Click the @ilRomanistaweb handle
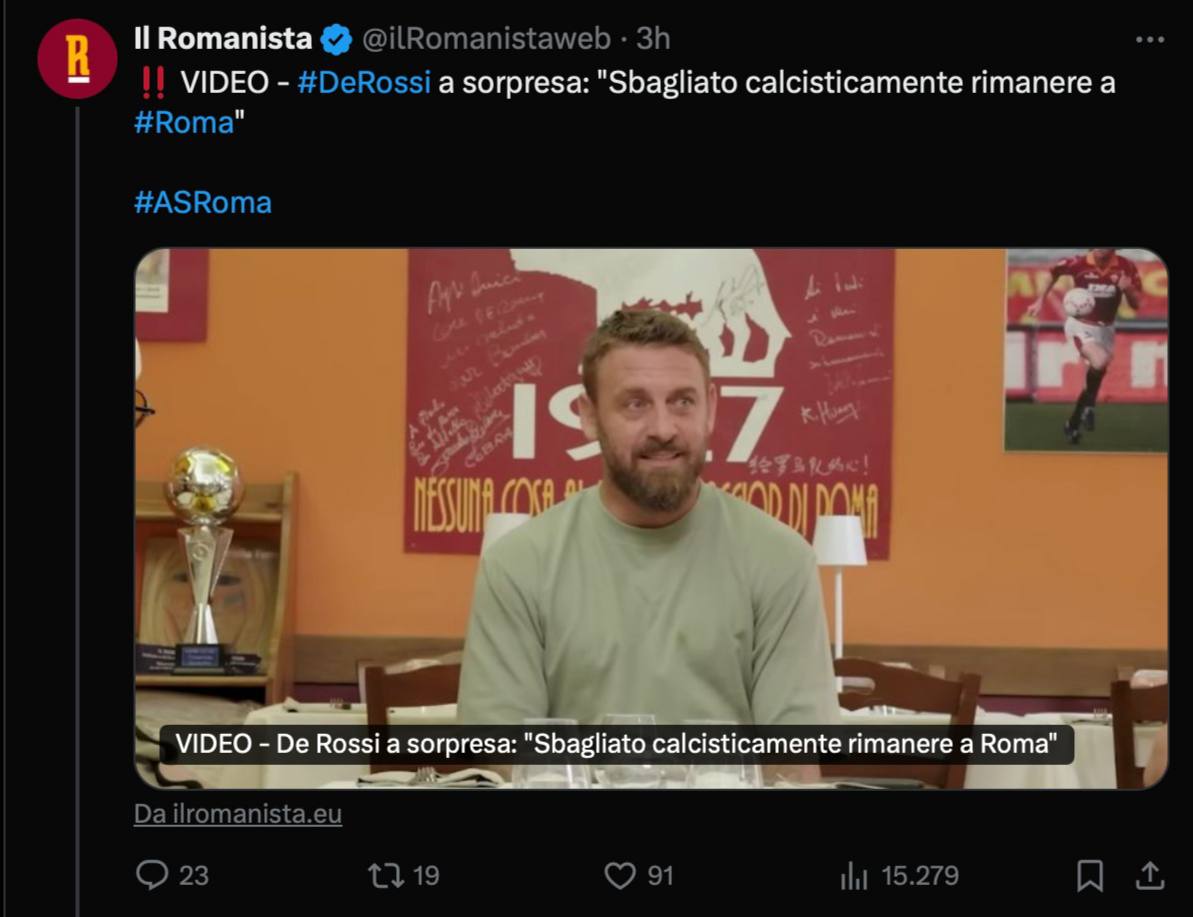Screen dimensions: 1193x917 tap(486, 38)
